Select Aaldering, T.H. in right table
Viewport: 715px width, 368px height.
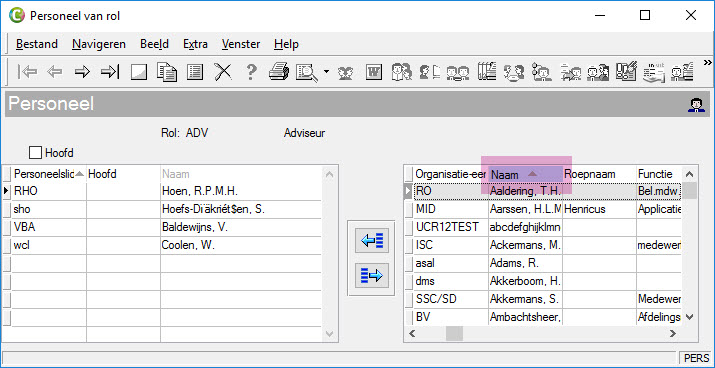tap(525, 191)
